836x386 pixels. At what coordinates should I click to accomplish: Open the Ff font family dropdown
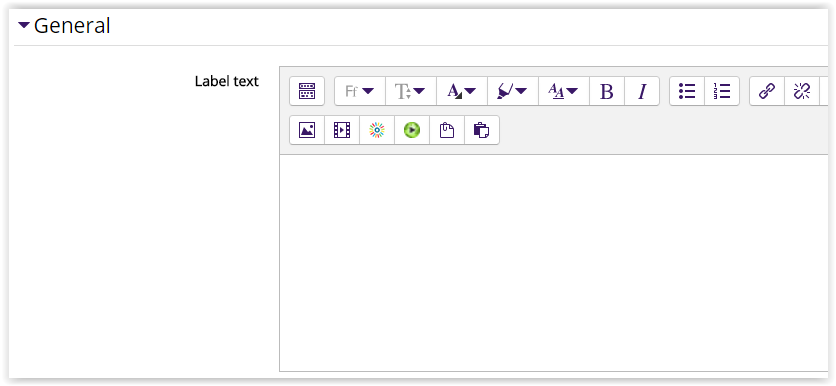(359, 91)
